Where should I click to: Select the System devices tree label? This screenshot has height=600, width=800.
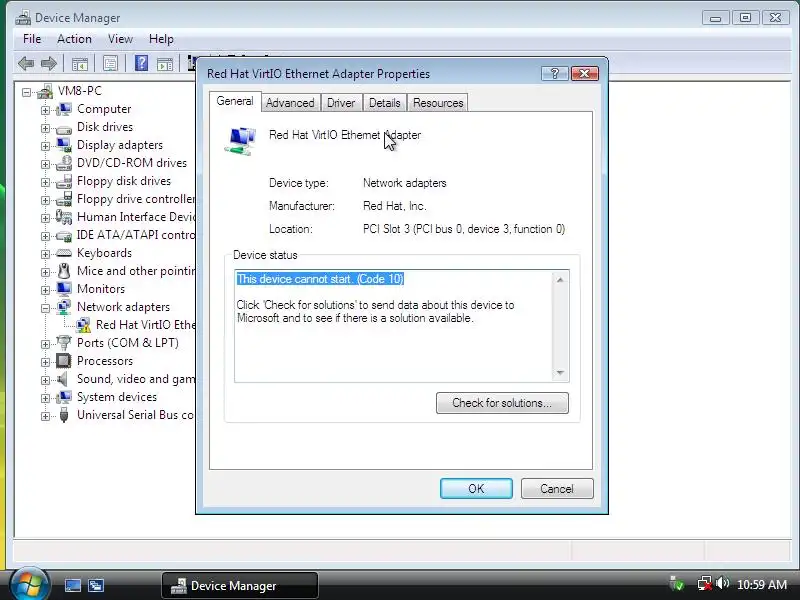(x=117, y=397)
